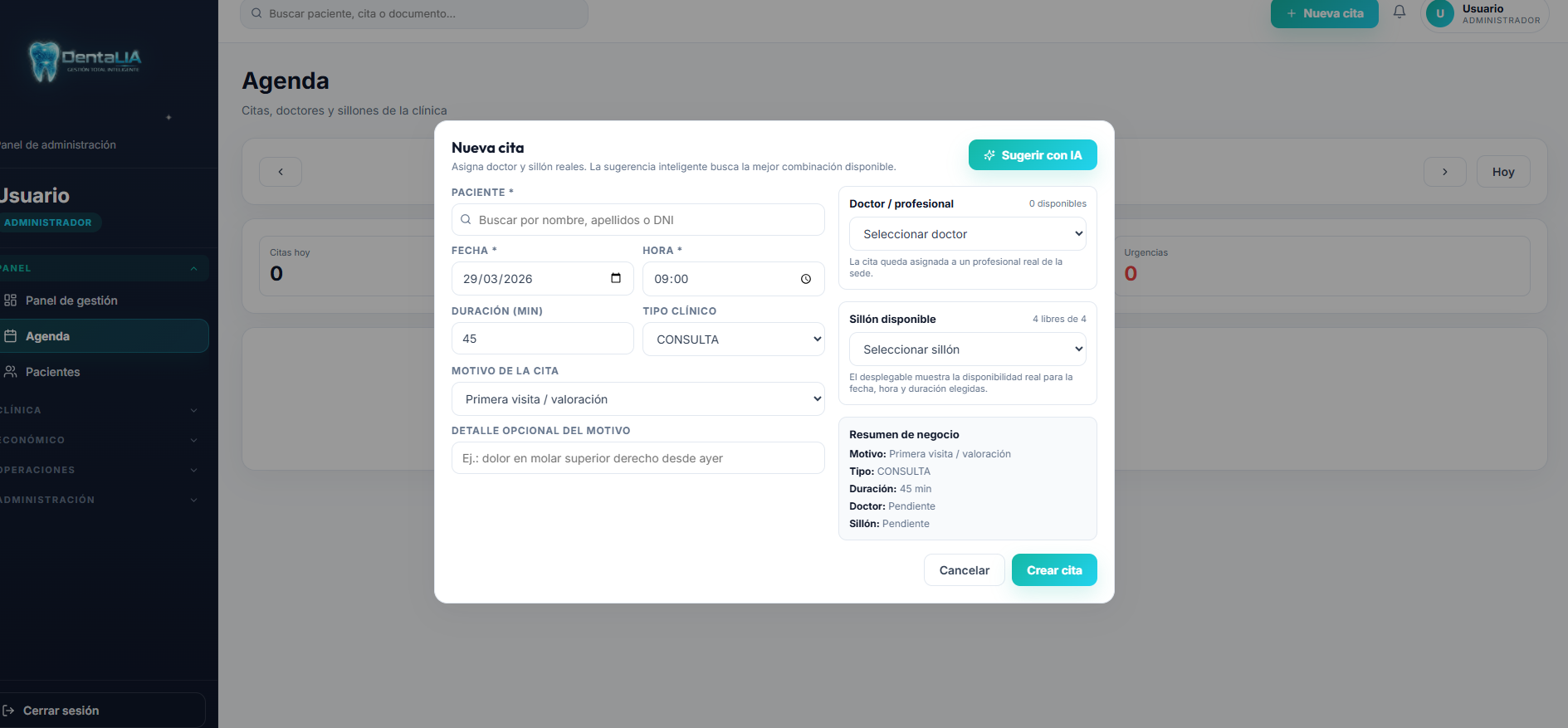Go to next day with right arrow
Viewport: 1568px width, 728px height.
1444,172
